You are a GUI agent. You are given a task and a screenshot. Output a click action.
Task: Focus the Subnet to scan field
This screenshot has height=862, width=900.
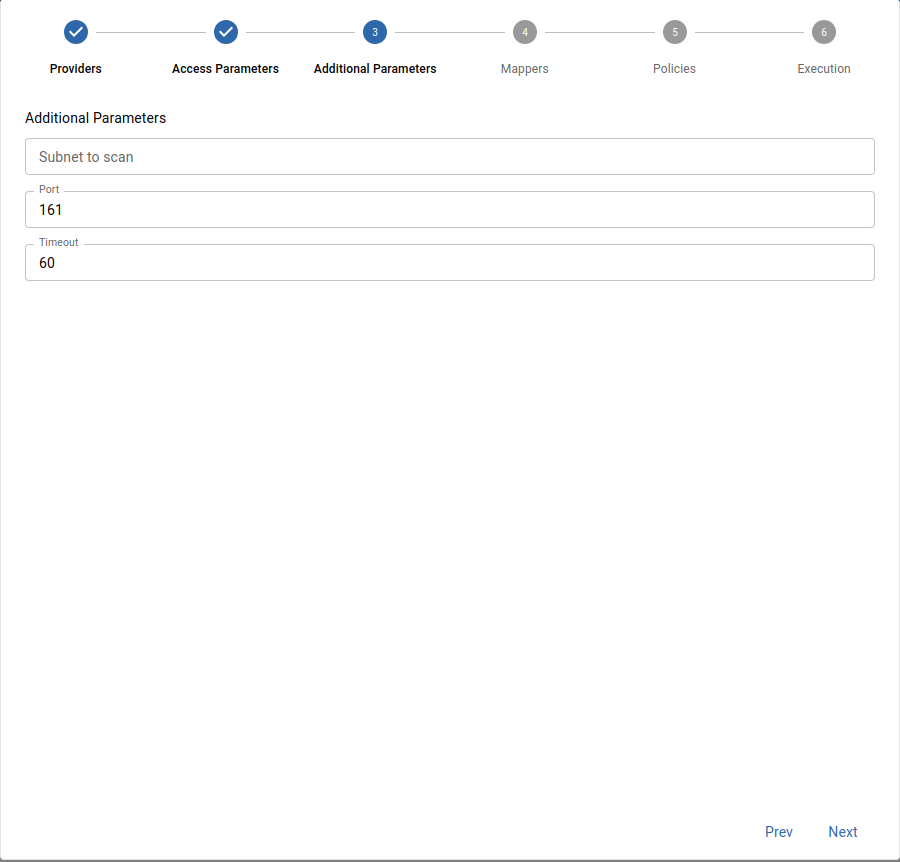coord(450,157)
